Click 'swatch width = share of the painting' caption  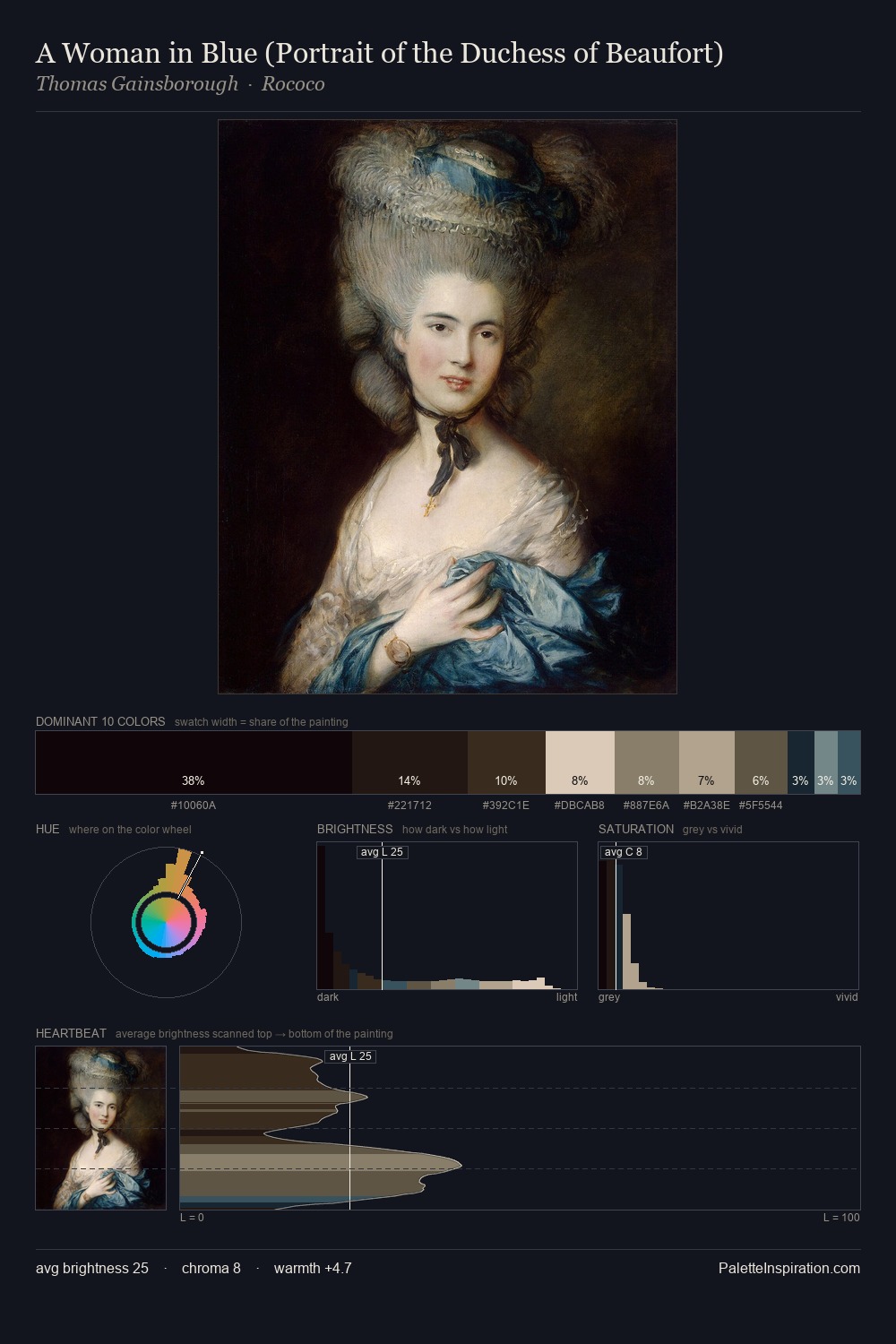pos(262,721)
